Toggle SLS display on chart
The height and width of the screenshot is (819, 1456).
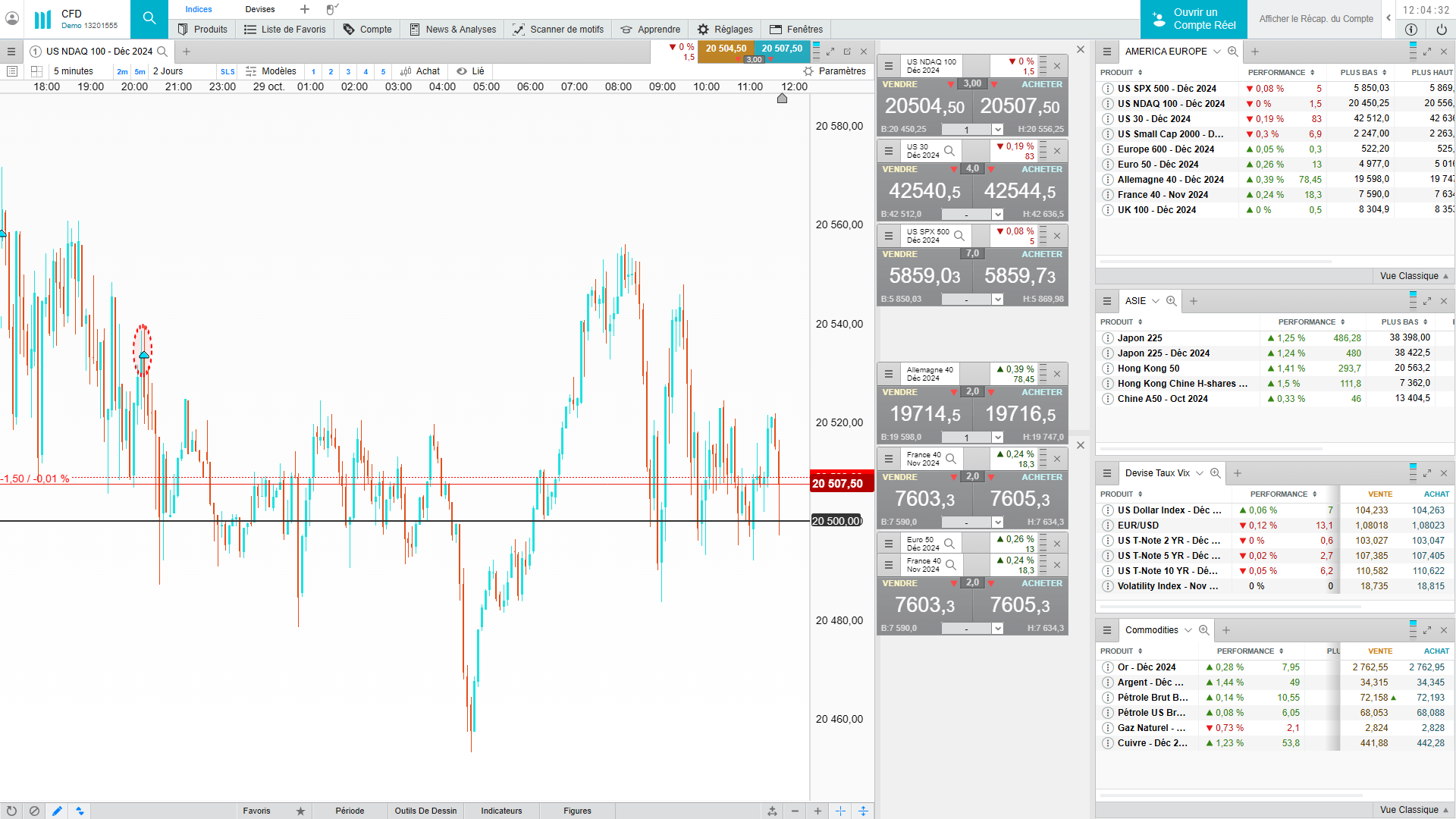(x=227, y=71)
